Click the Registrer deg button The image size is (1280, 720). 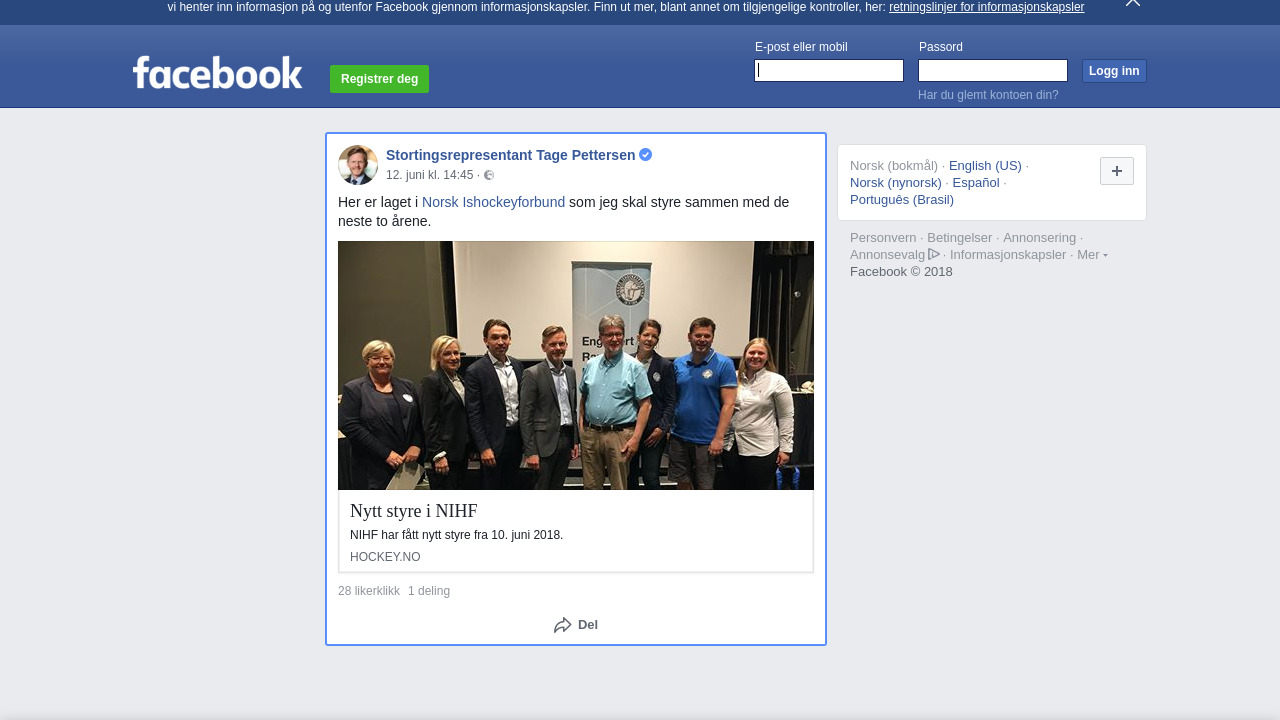coord(379,79)
